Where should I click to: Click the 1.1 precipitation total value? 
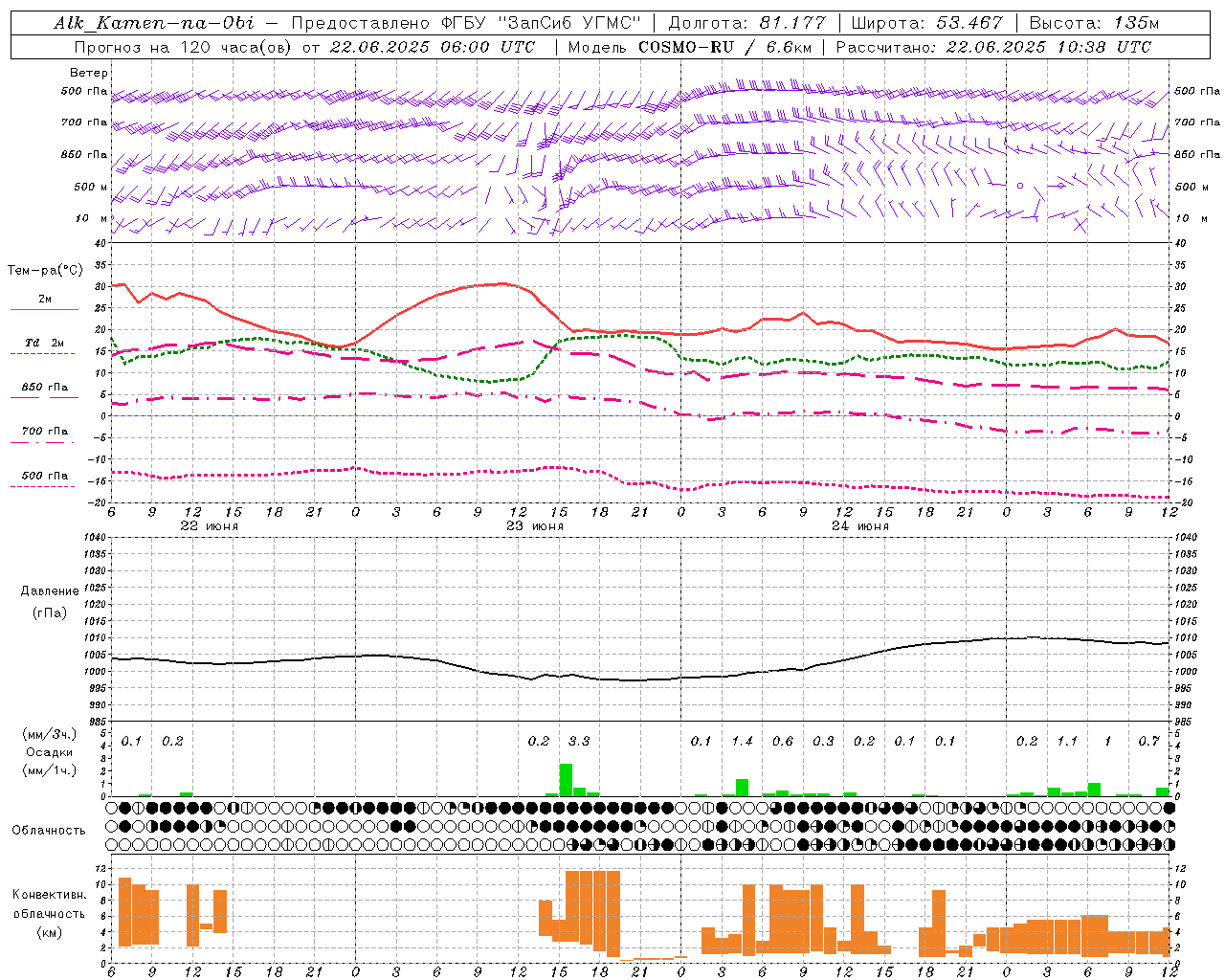coord(1067,742)
